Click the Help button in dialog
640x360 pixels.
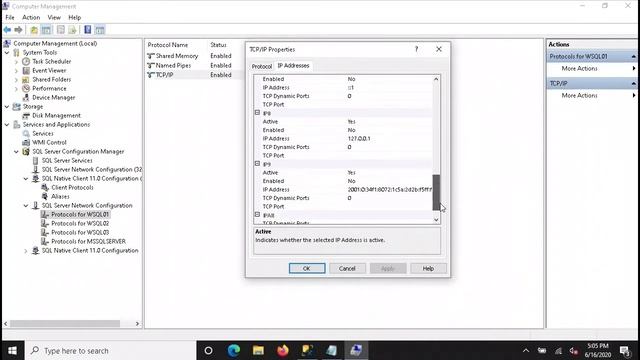(x=428, y=269)
